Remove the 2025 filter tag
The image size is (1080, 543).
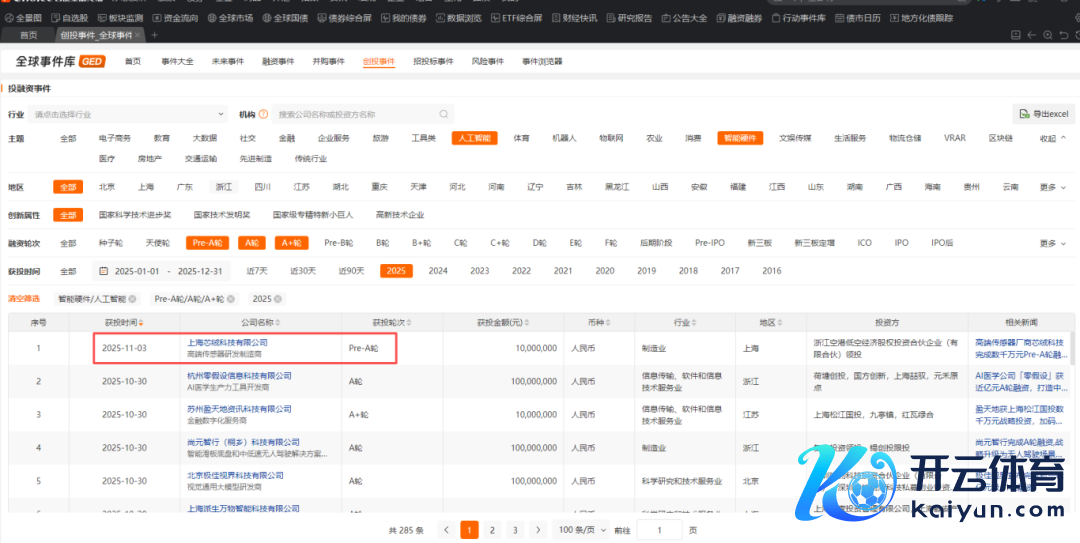[279, 299]
